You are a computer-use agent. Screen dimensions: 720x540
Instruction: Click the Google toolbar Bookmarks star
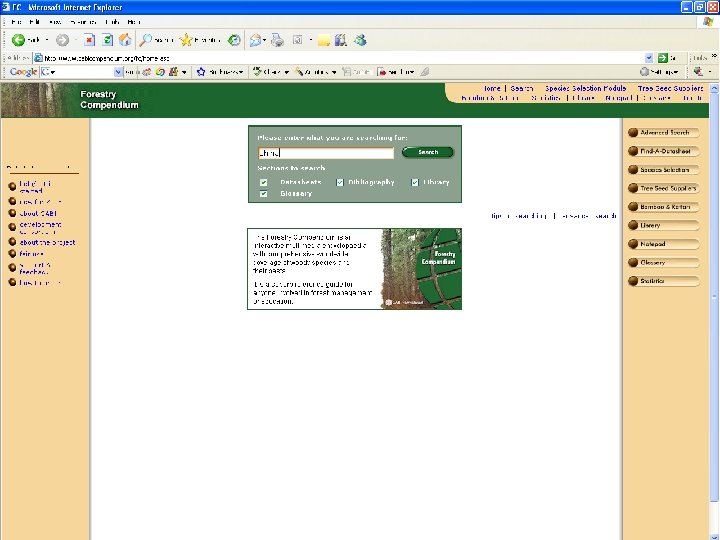pyautogui.click(x=201, y=72)
